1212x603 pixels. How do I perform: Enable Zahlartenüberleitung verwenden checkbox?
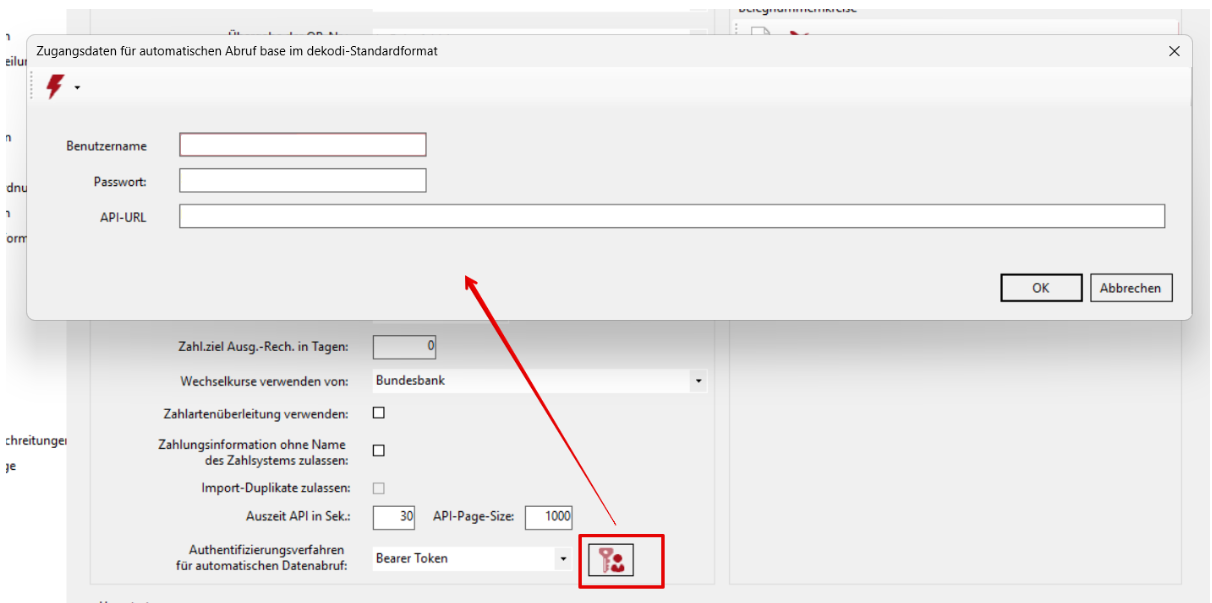(x=379, y=413)
